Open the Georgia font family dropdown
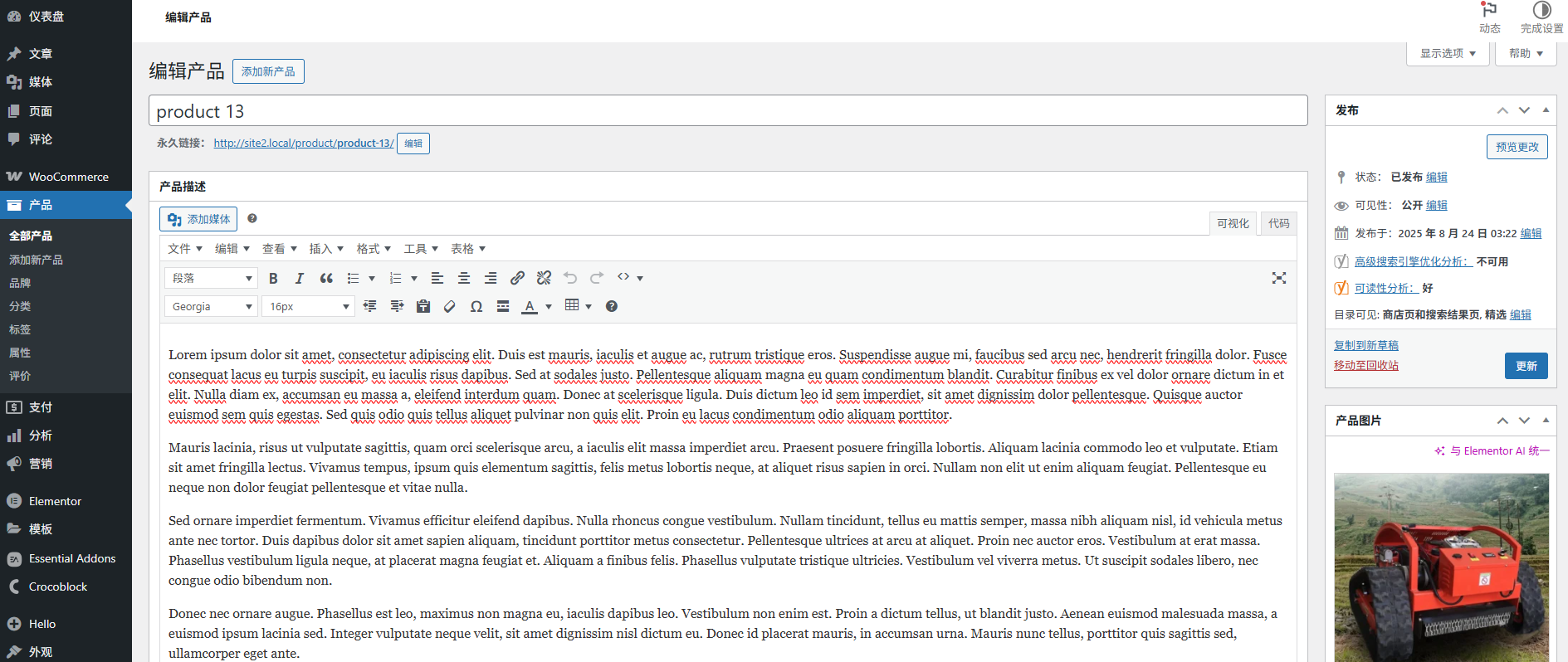The image size is (1568, 662). 212,306
